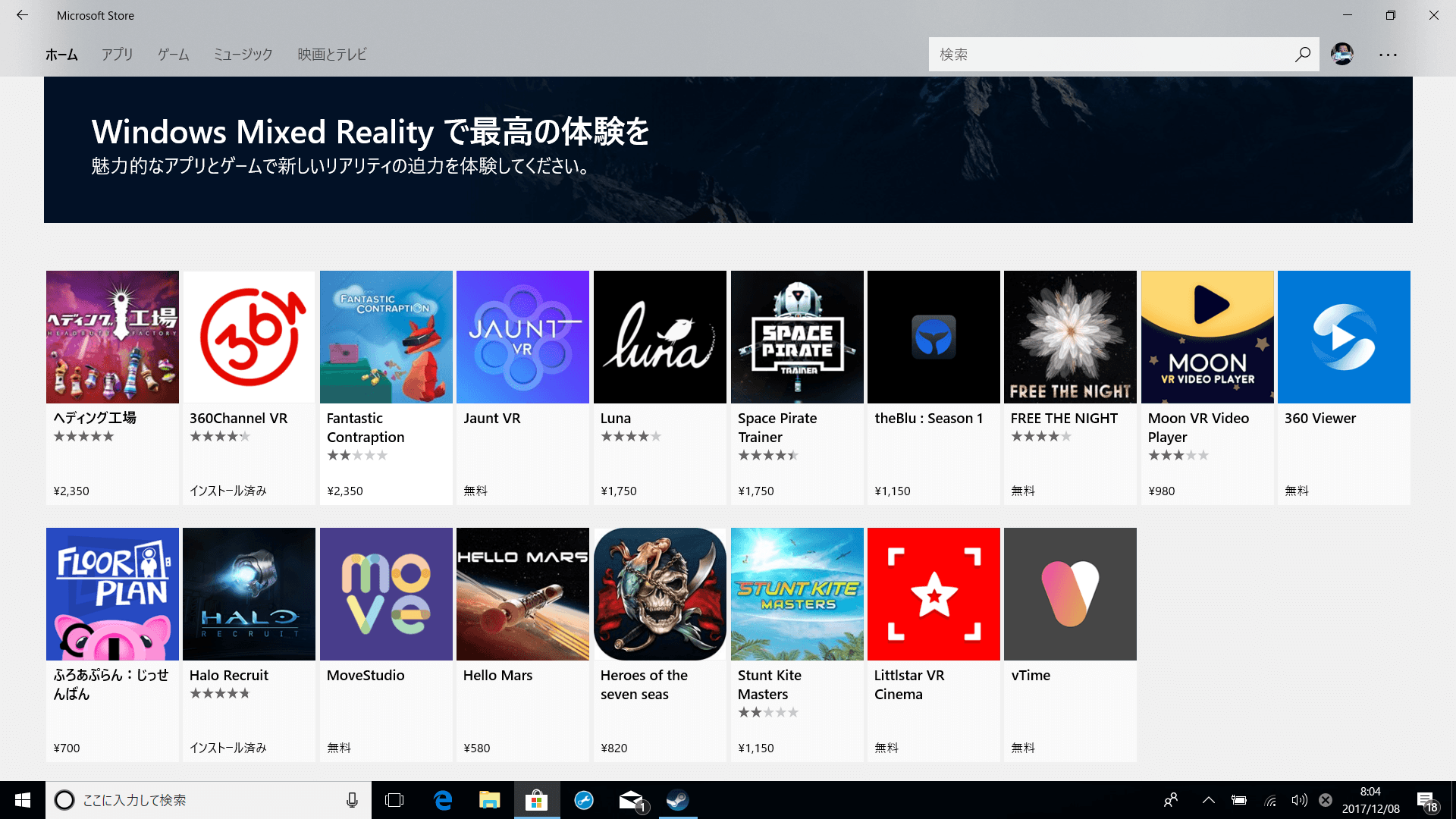Screen dimensions: 1456x819
Task: Open Task View from the taskbar
Action: 395,799
